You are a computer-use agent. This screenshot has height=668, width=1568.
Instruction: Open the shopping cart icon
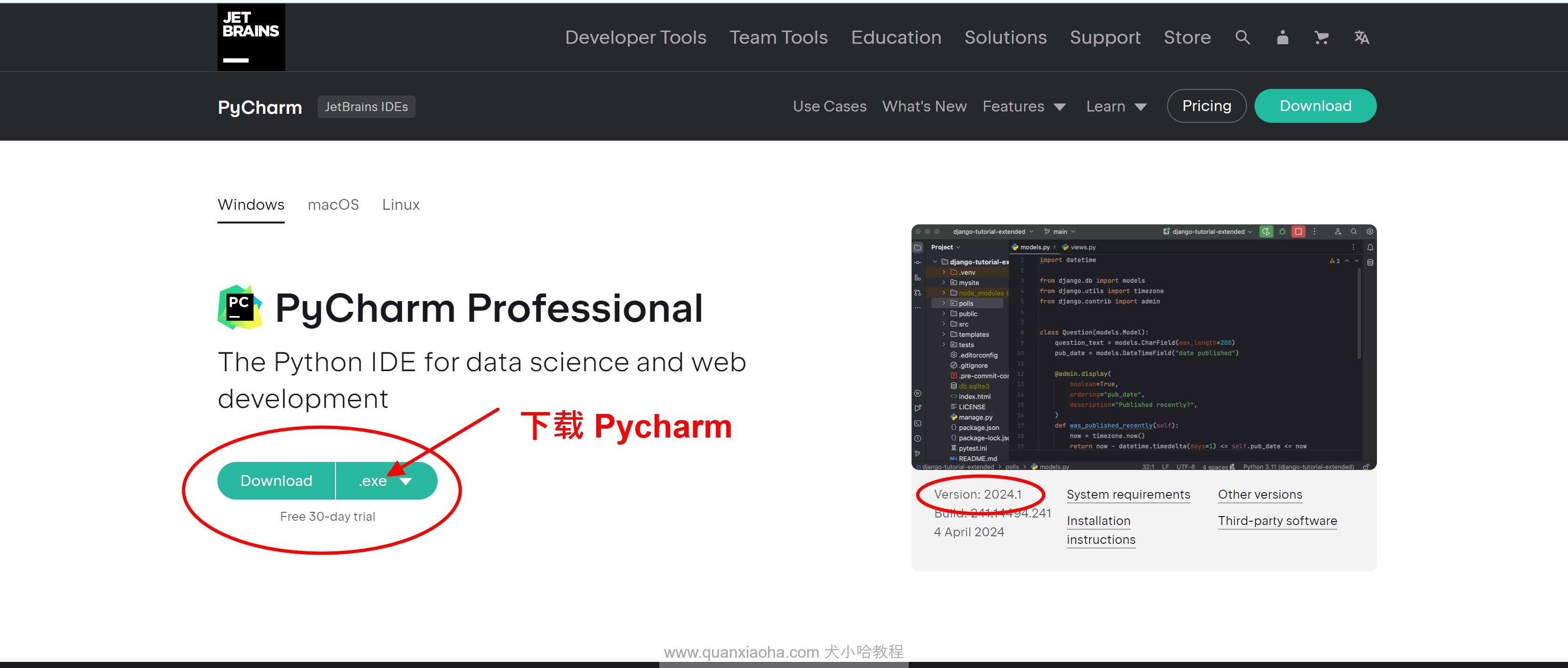pos(1321,37)
